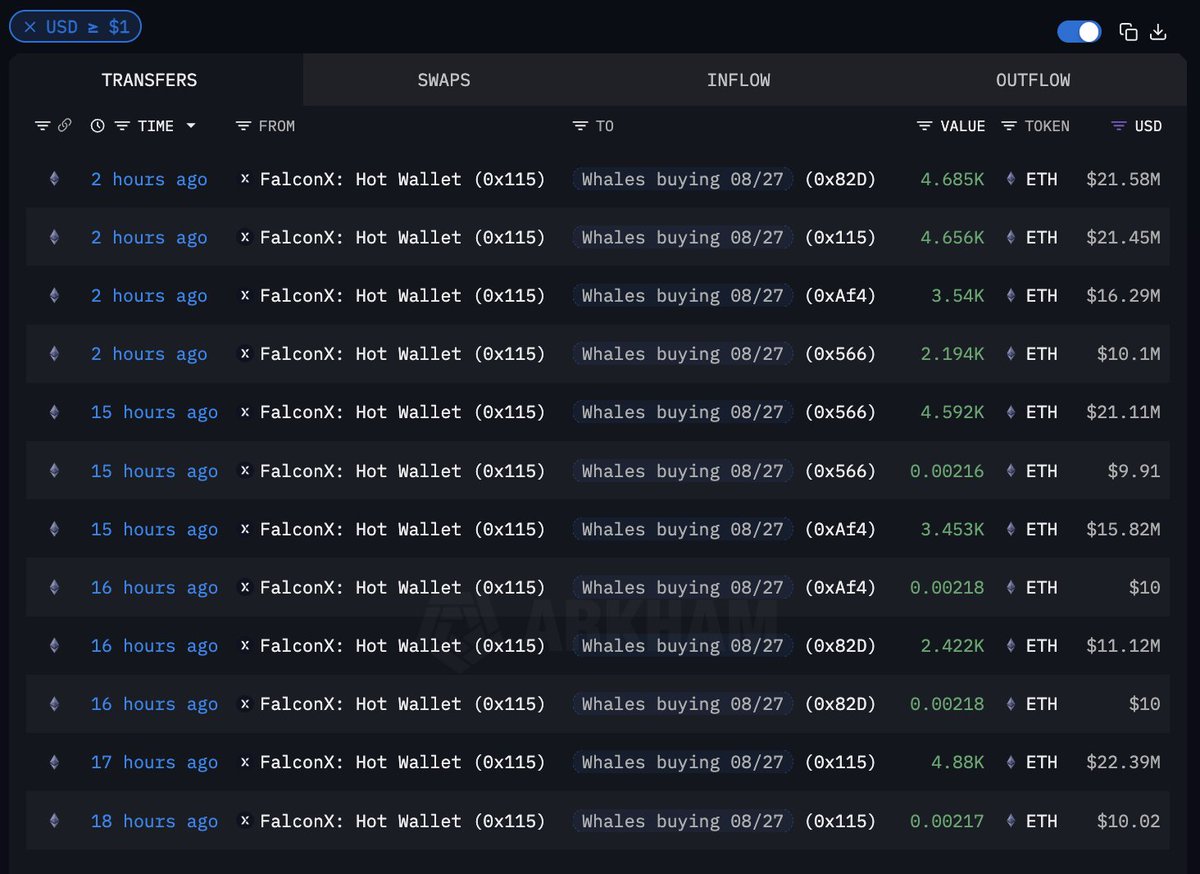
Task: Click Ethereum chain icon in $9.91 row
Action: pos(54,471)
